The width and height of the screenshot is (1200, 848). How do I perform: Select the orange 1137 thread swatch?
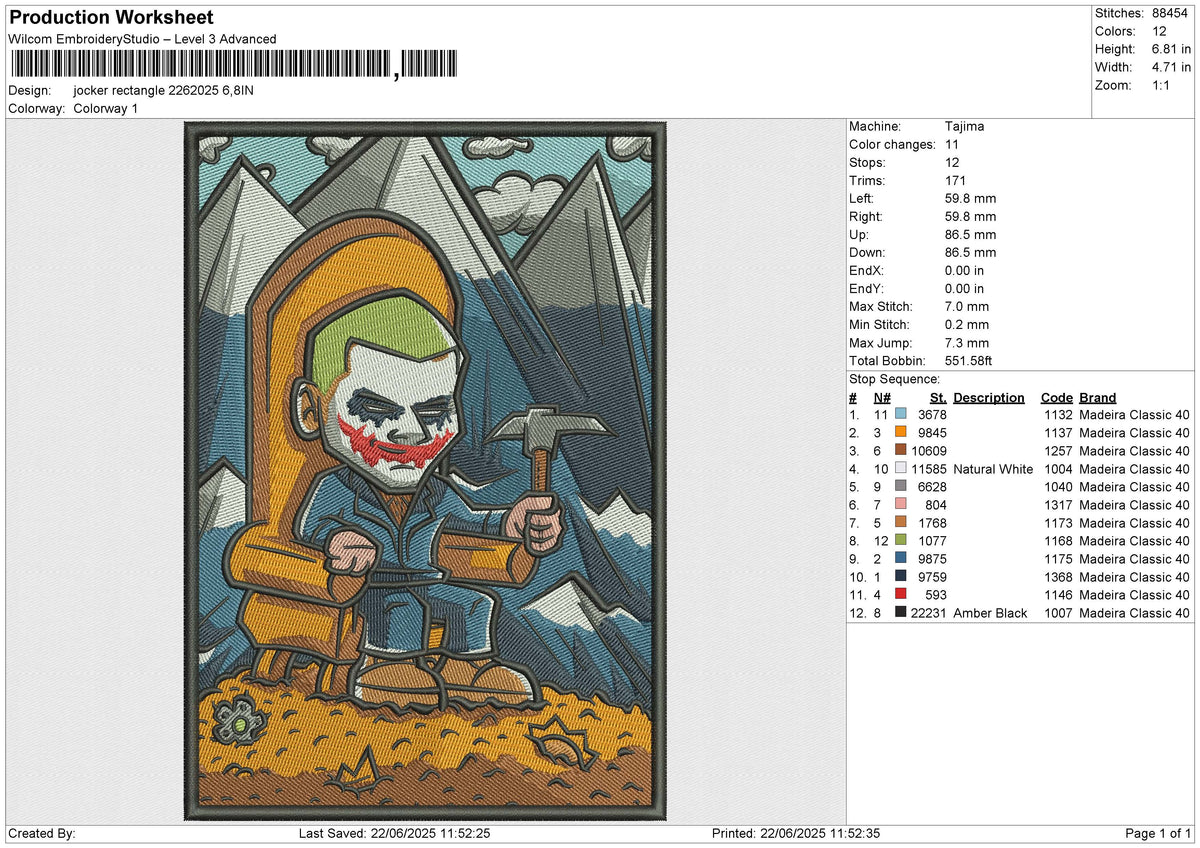[901, 433]
